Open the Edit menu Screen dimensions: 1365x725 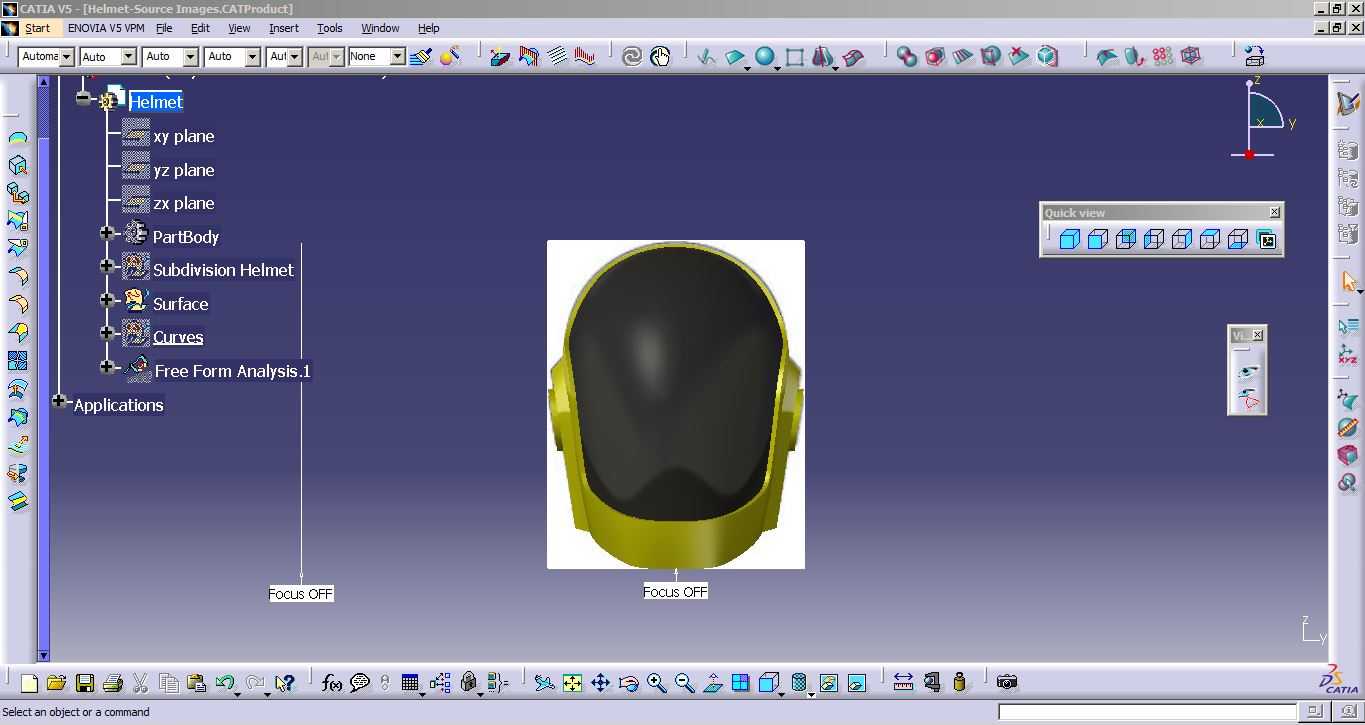point(200,28)
